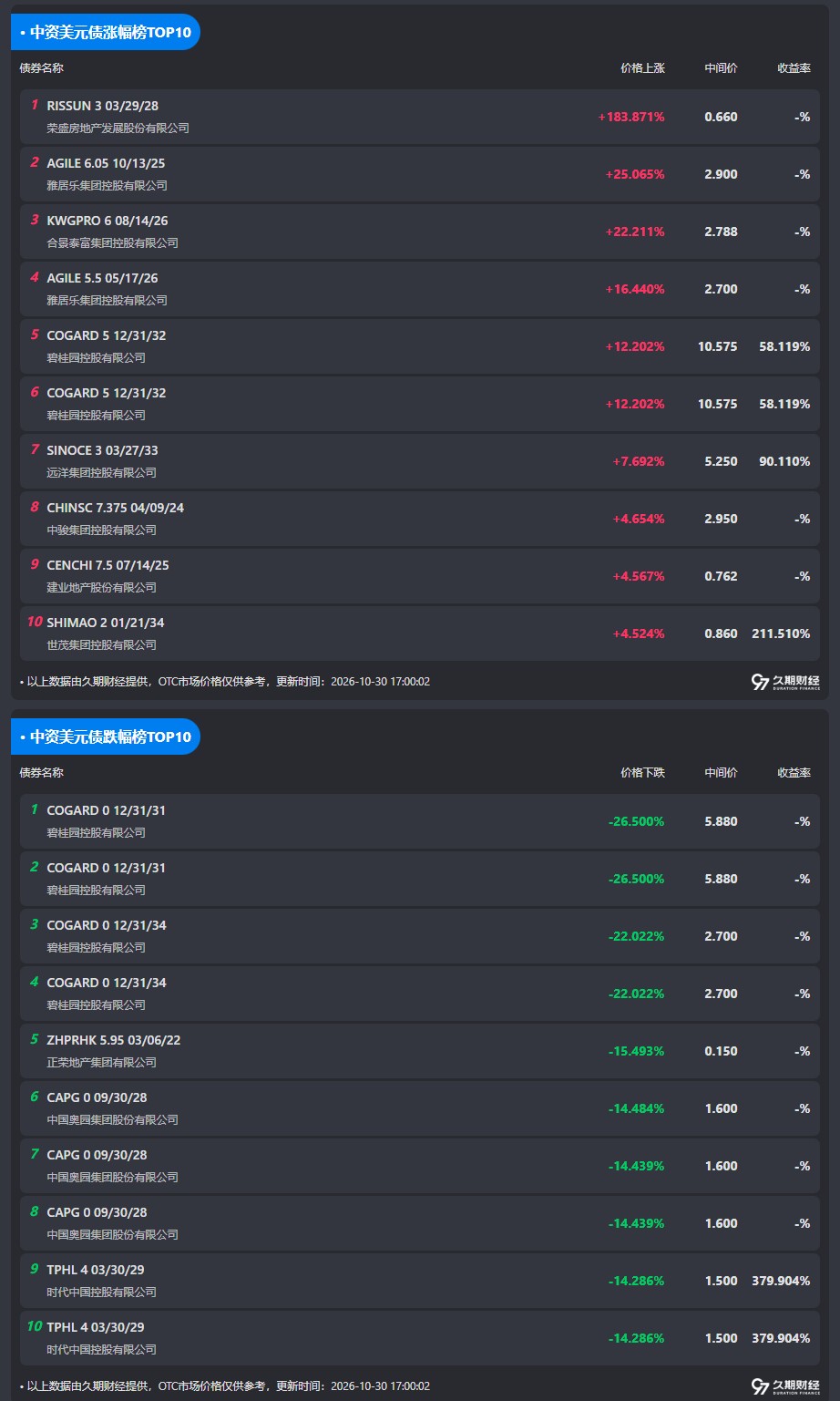Click issuer 世茂集团控股有限公司

coord(102,645)
